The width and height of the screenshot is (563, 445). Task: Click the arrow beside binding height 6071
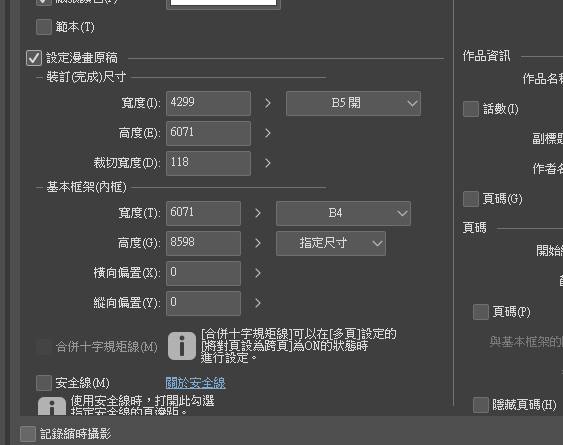(x=268, y=133)
